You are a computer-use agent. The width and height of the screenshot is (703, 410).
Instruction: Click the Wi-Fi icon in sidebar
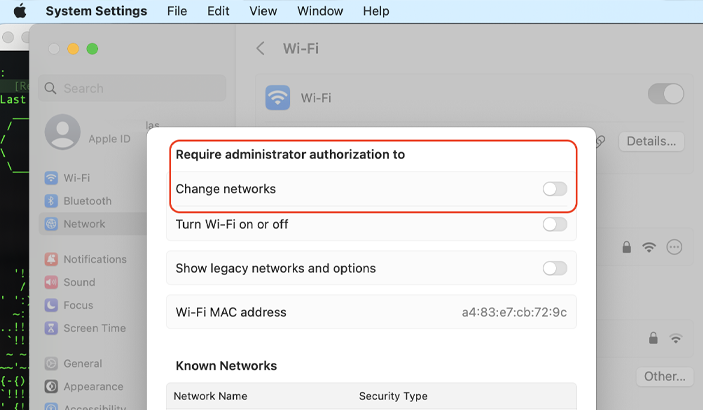(x=51, y=178)
